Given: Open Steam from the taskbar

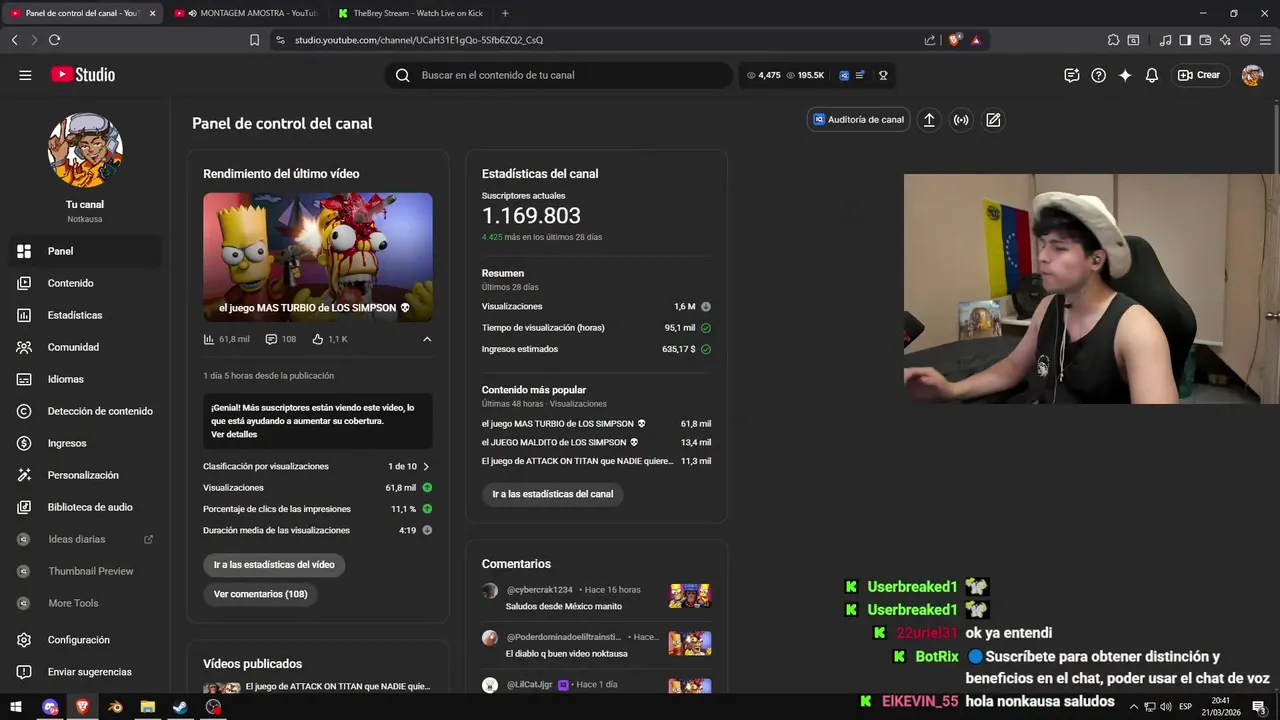Looking at the screenshot, I should tap(180, 707).
